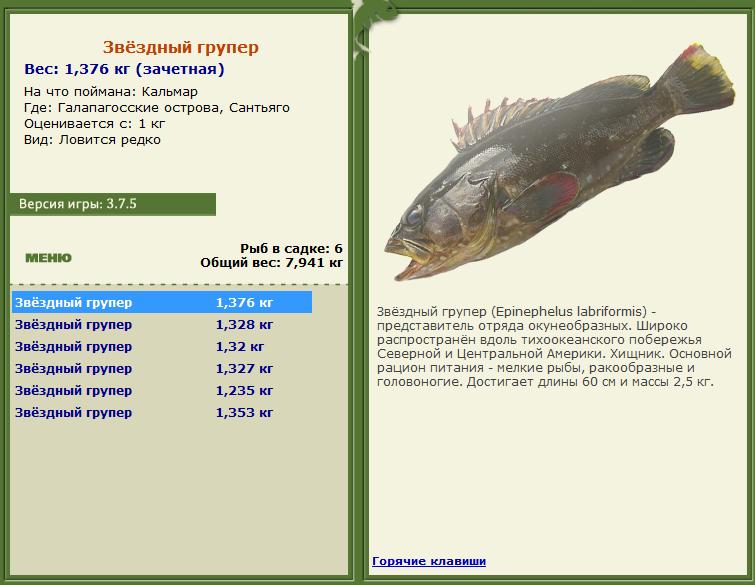Click the Epinephelus labriformis description text

(554, 347)
